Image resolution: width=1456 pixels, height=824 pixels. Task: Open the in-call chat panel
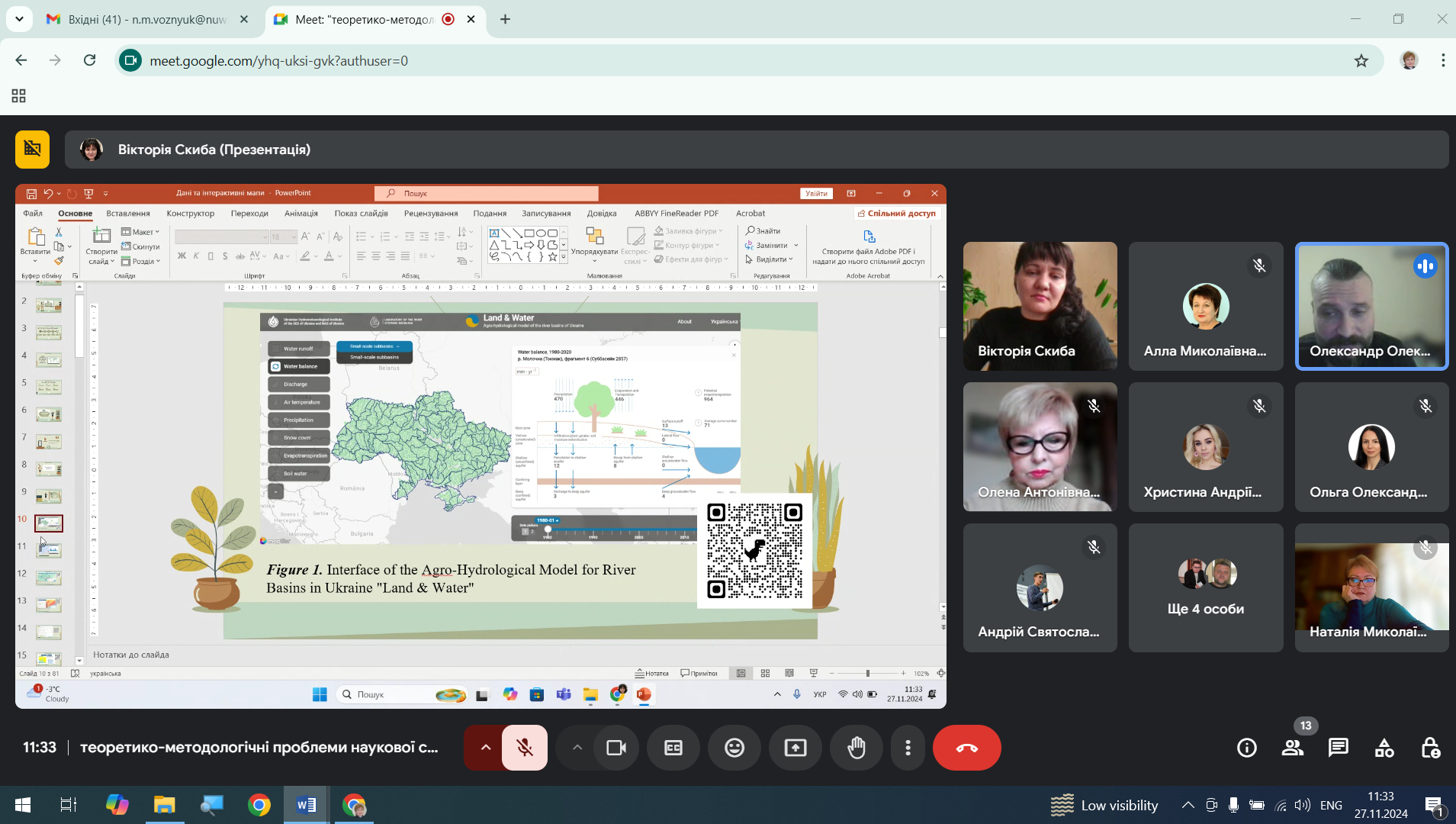[x=1339, y=748]
